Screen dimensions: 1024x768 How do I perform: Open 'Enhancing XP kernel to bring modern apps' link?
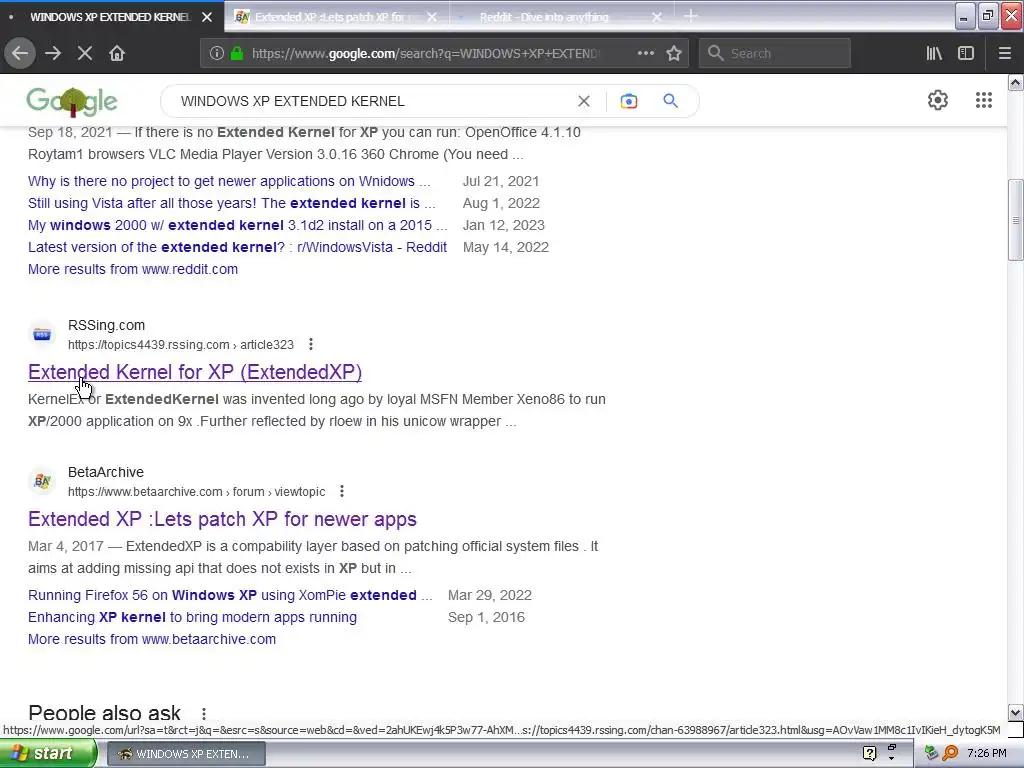pyautogui.click(x=193, y=617)
